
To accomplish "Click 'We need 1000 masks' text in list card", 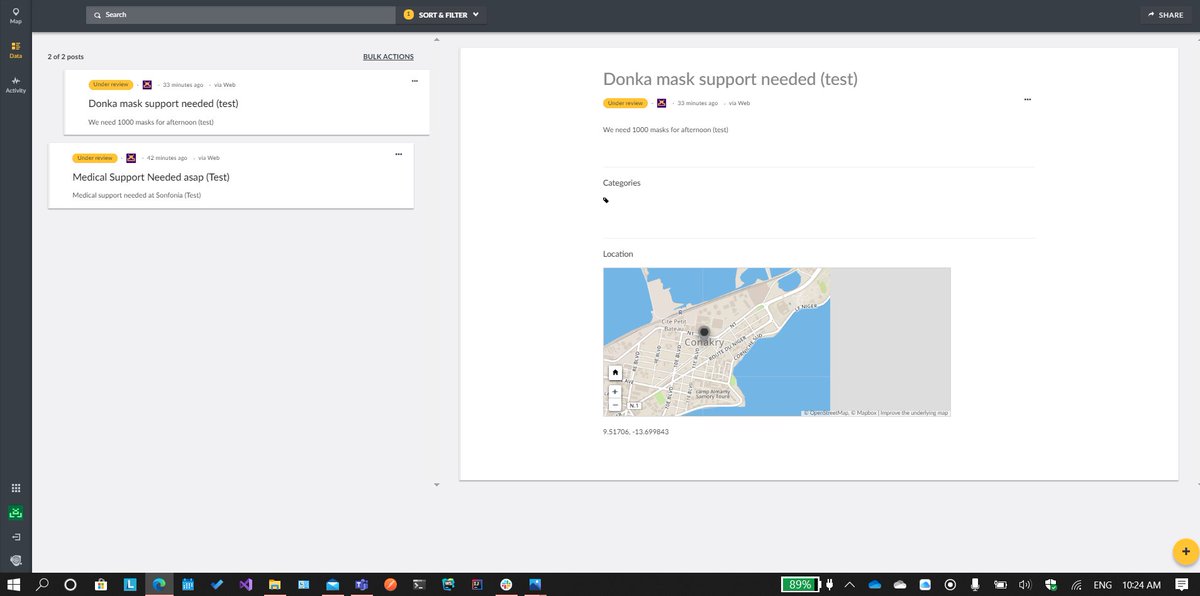I will (151, 122).
